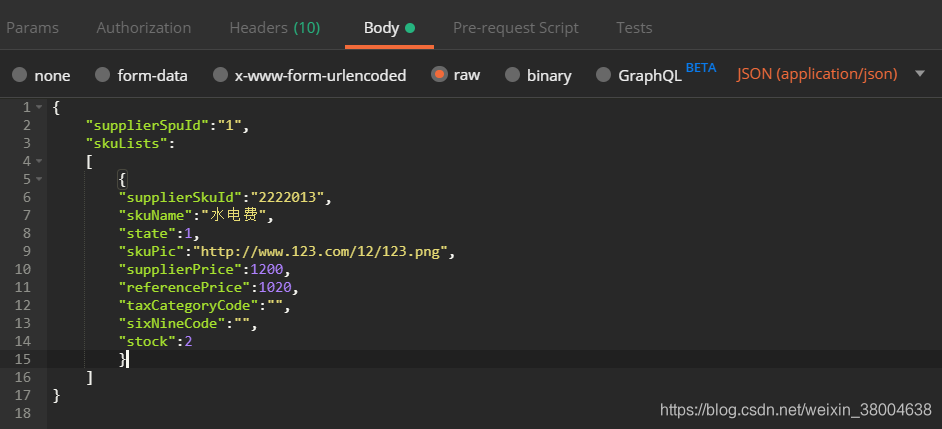
Task: Open the JSON (application/json) format dropdown
Action: pos(817,74)
